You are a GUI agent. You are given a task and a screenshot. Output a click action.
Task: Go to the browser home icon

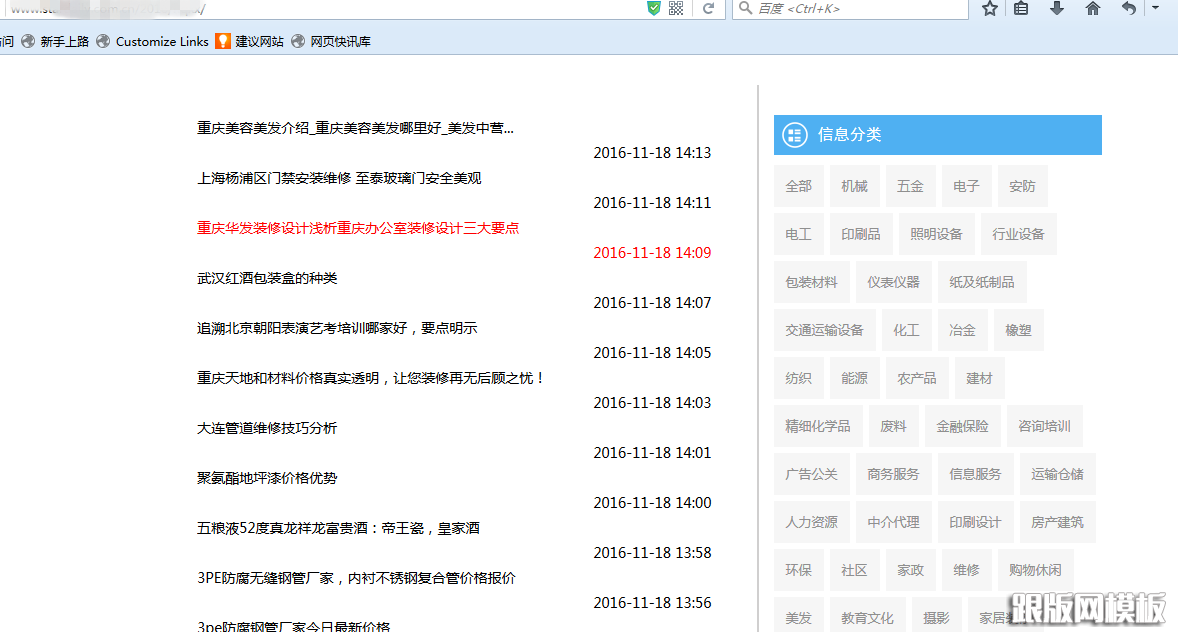pyautogui.click(x=1093, y=8)
